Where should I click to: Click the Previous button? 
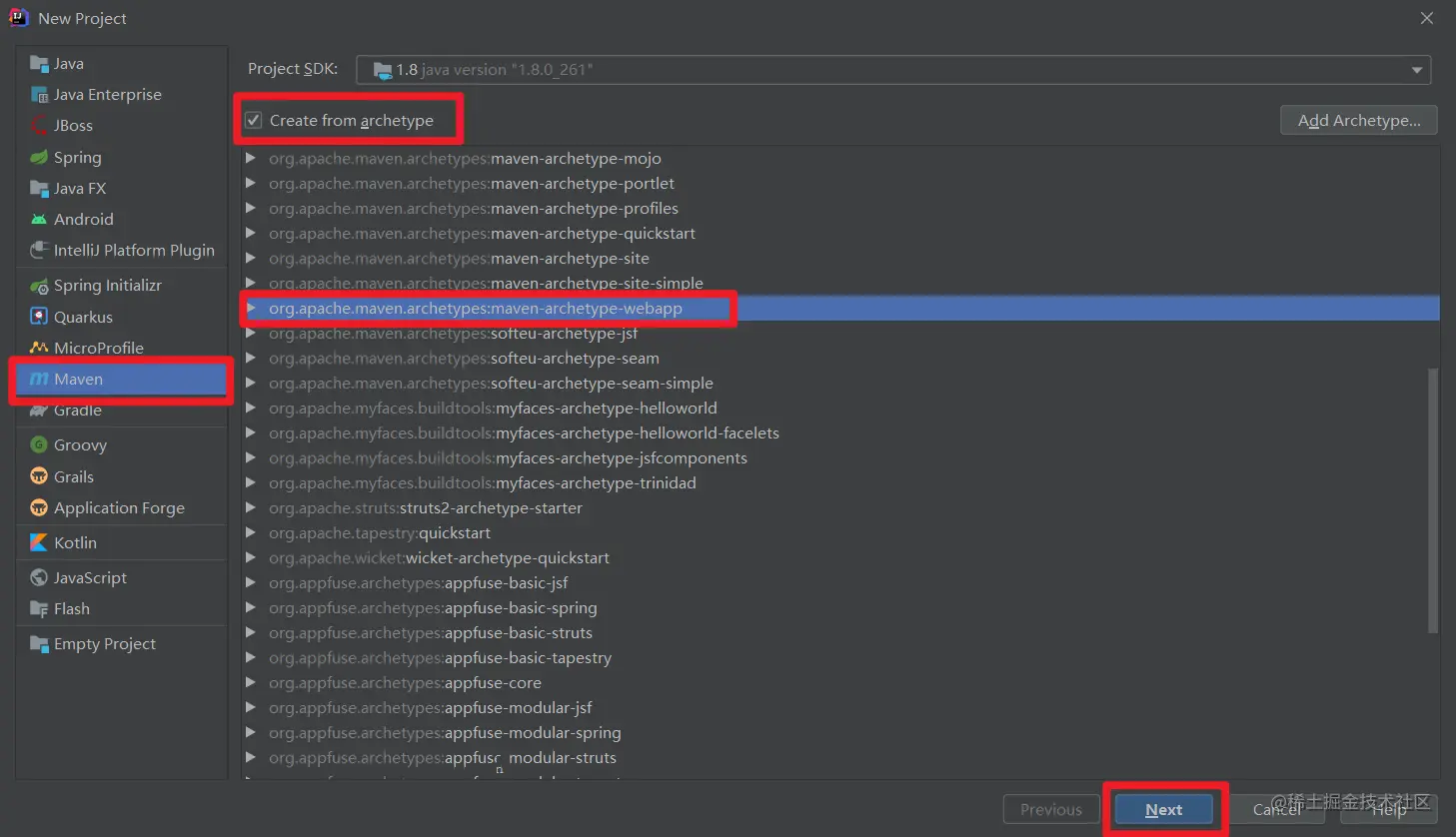[x=1050, y=809]
